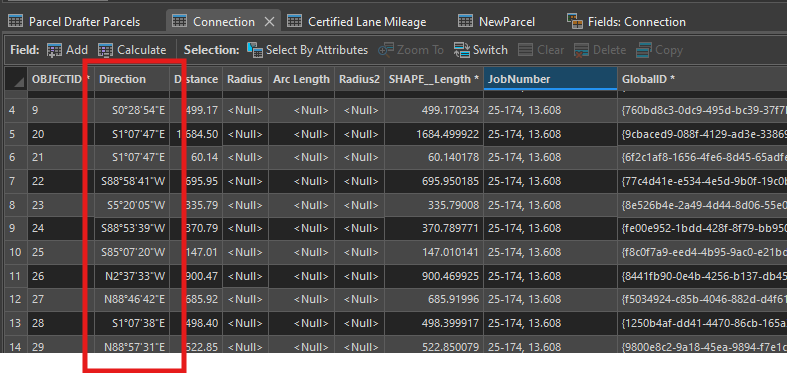787x373 pixels.
Task: Click the direction cell S0°28'54"E
Action: 132,110
